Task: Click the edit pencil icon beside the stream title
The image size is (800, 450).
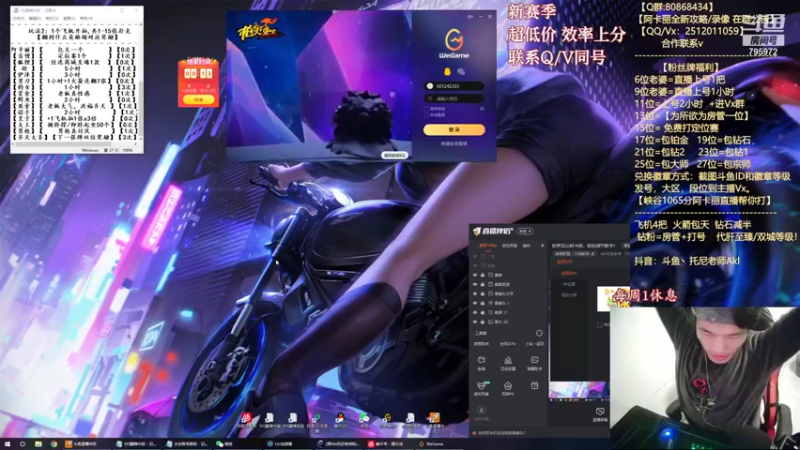Action: click(593, 254)
